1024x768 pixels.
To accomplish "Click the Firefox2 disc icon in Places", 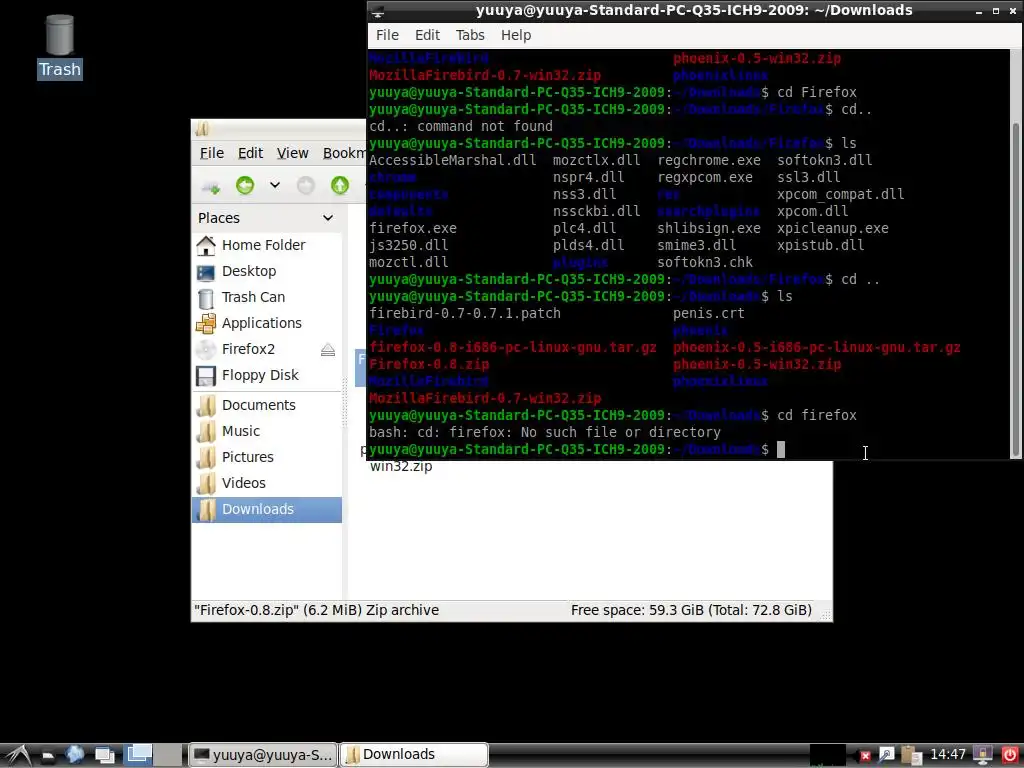I will click(206, 349).
